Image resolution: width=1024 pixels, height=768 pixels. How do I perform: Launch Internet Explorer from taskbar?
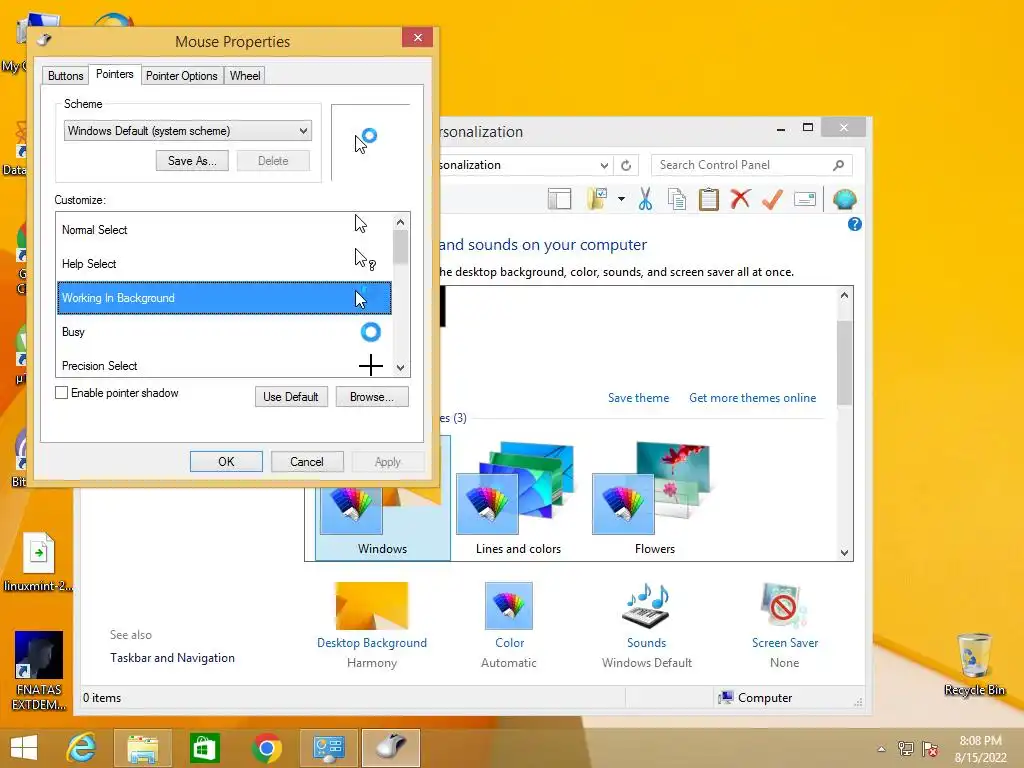[82, 748]
